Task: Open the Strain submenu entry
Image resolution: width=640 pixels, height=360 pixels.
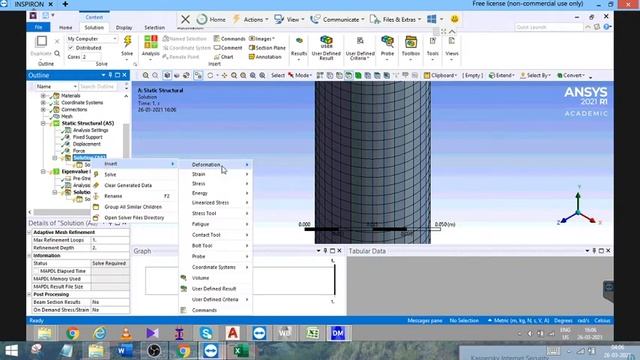Action: (x=215, y=174)
